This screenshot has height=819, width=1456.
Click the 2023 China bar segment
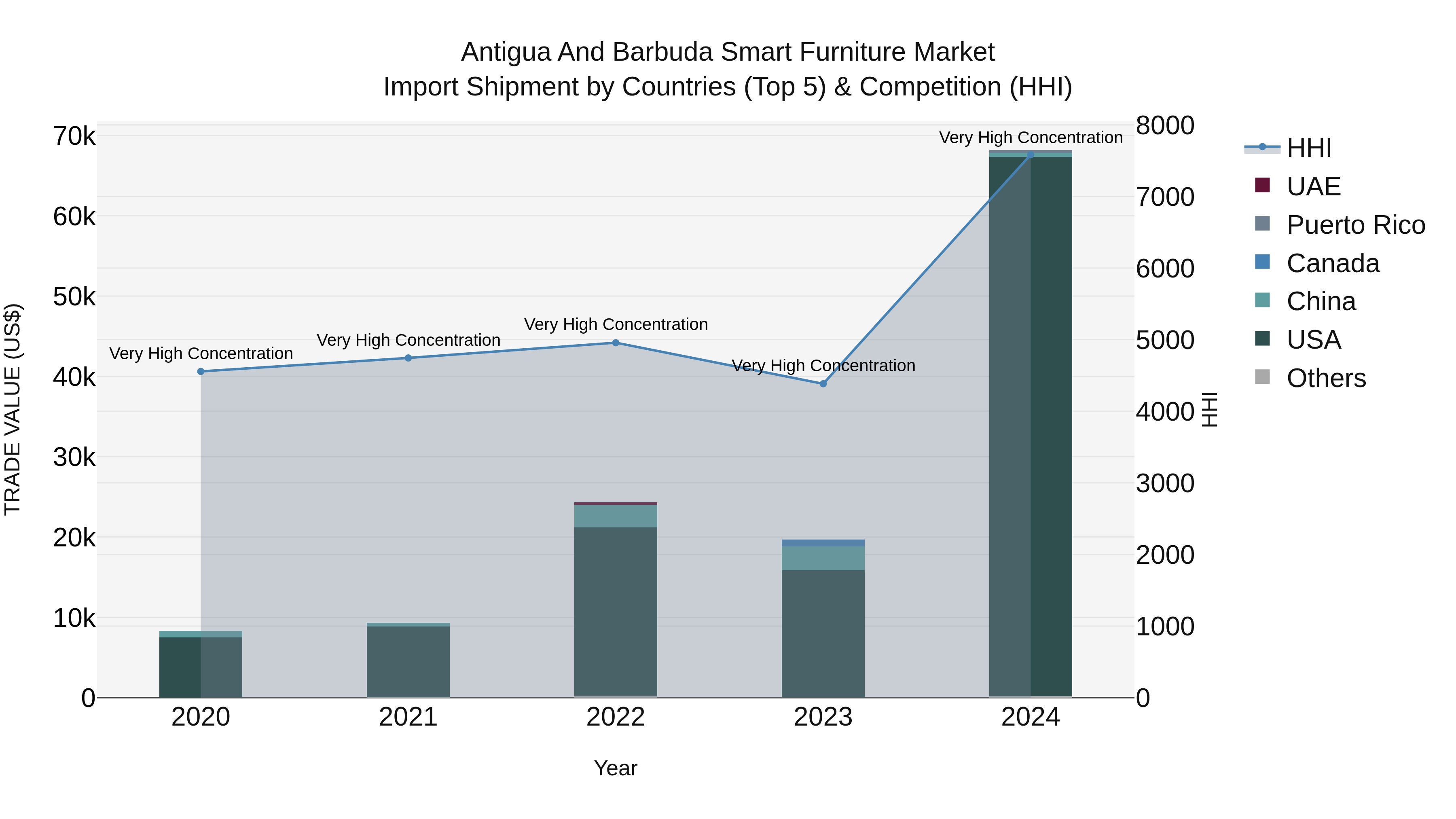coord(823,558)
